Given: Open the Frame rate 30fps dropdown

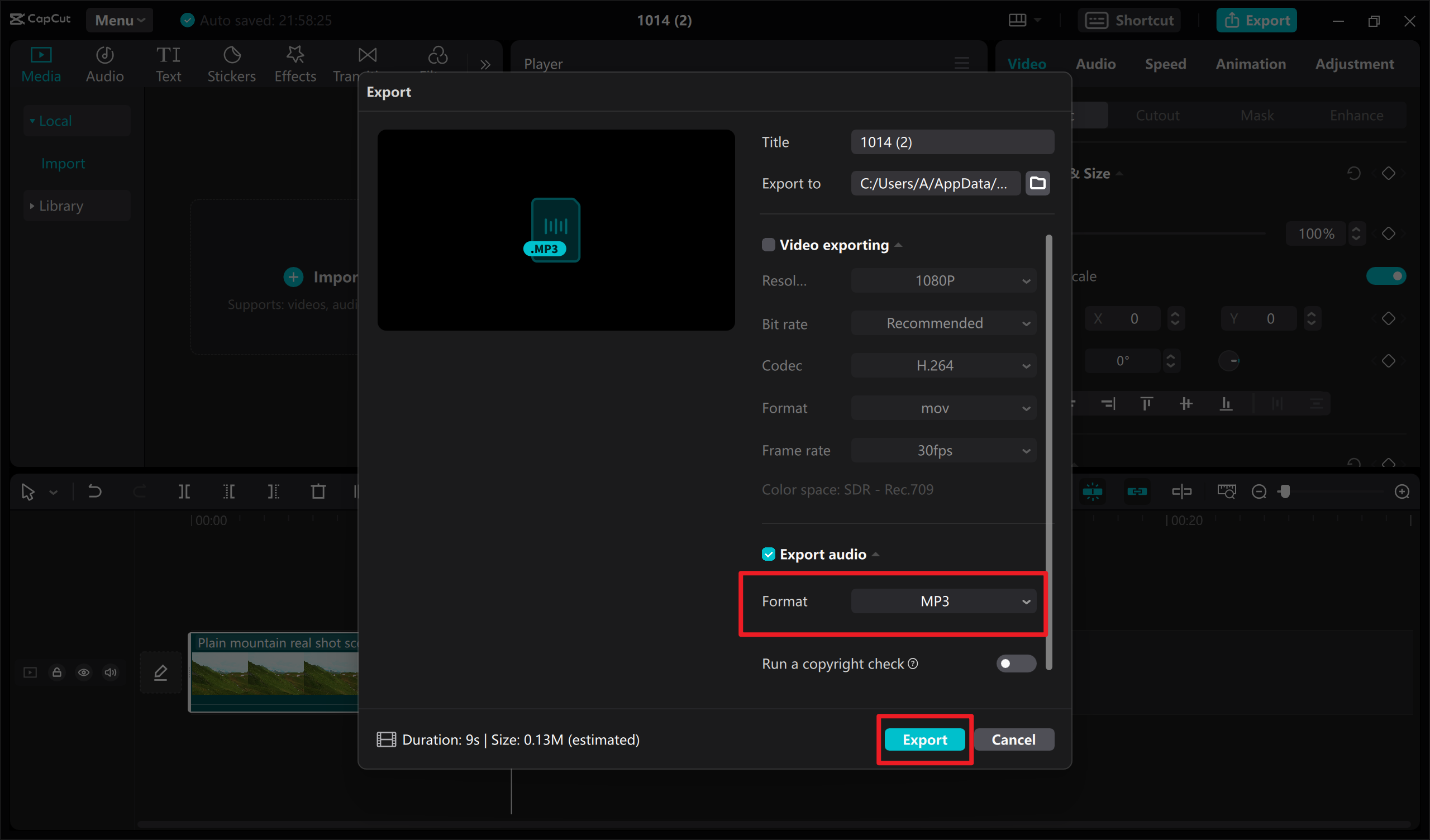Looking at the screenshot, I should (943, 450).
